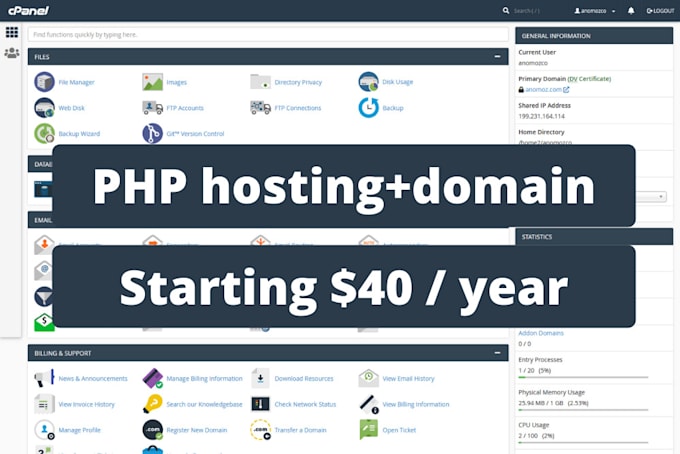The height and width of the screenshot is (454, 680).
Task: Collapse the Files section
Action: click(x=497, y=56)
